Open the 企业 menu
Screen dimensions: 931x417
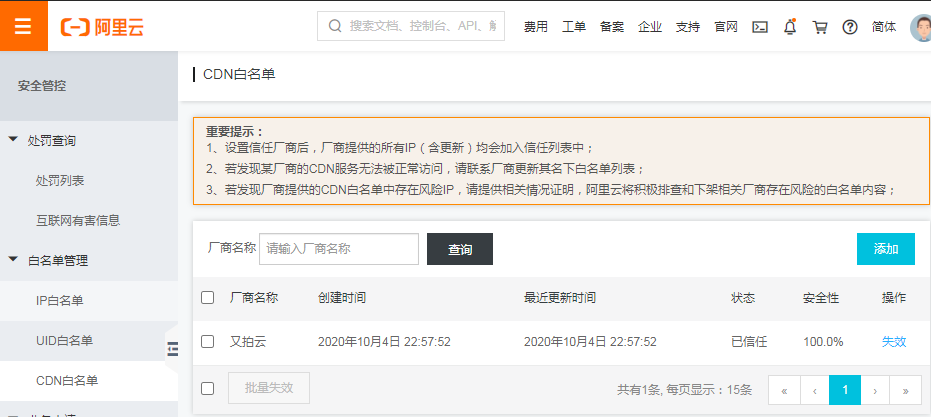pyautogui.click(x=650, y=27)
